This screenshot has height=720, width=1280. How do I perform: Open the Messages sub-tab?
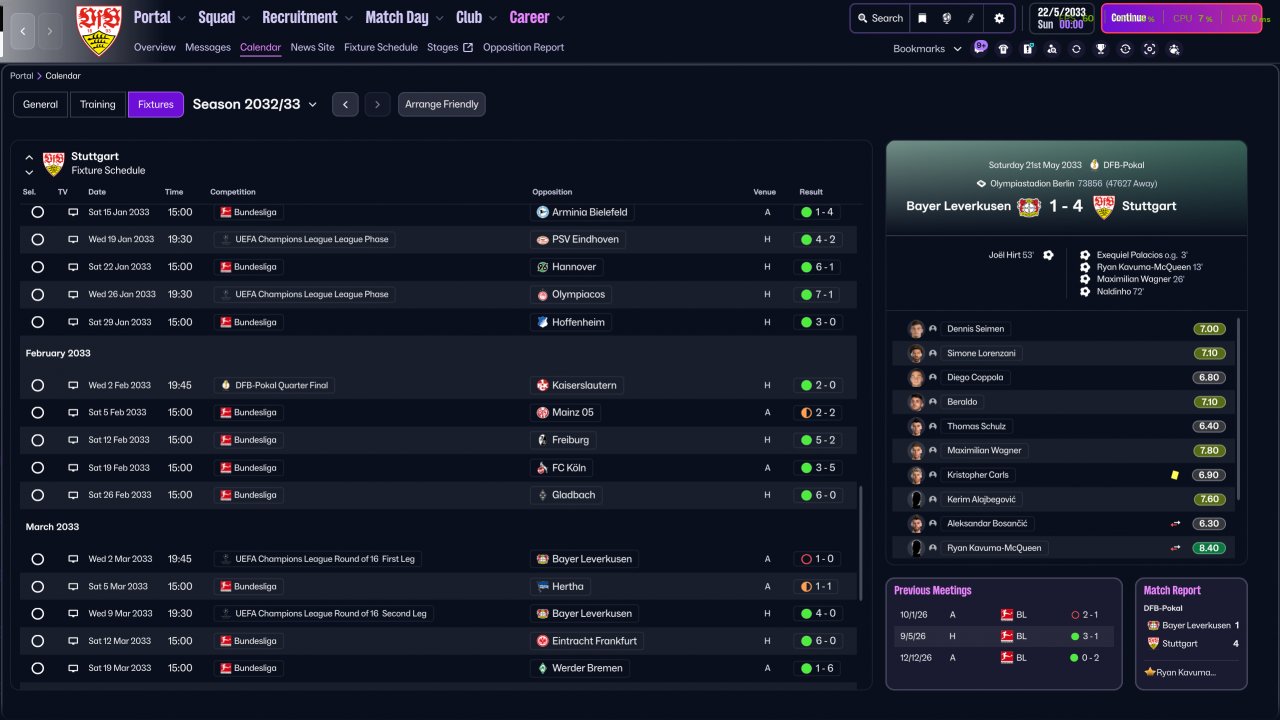coord(208,47)
